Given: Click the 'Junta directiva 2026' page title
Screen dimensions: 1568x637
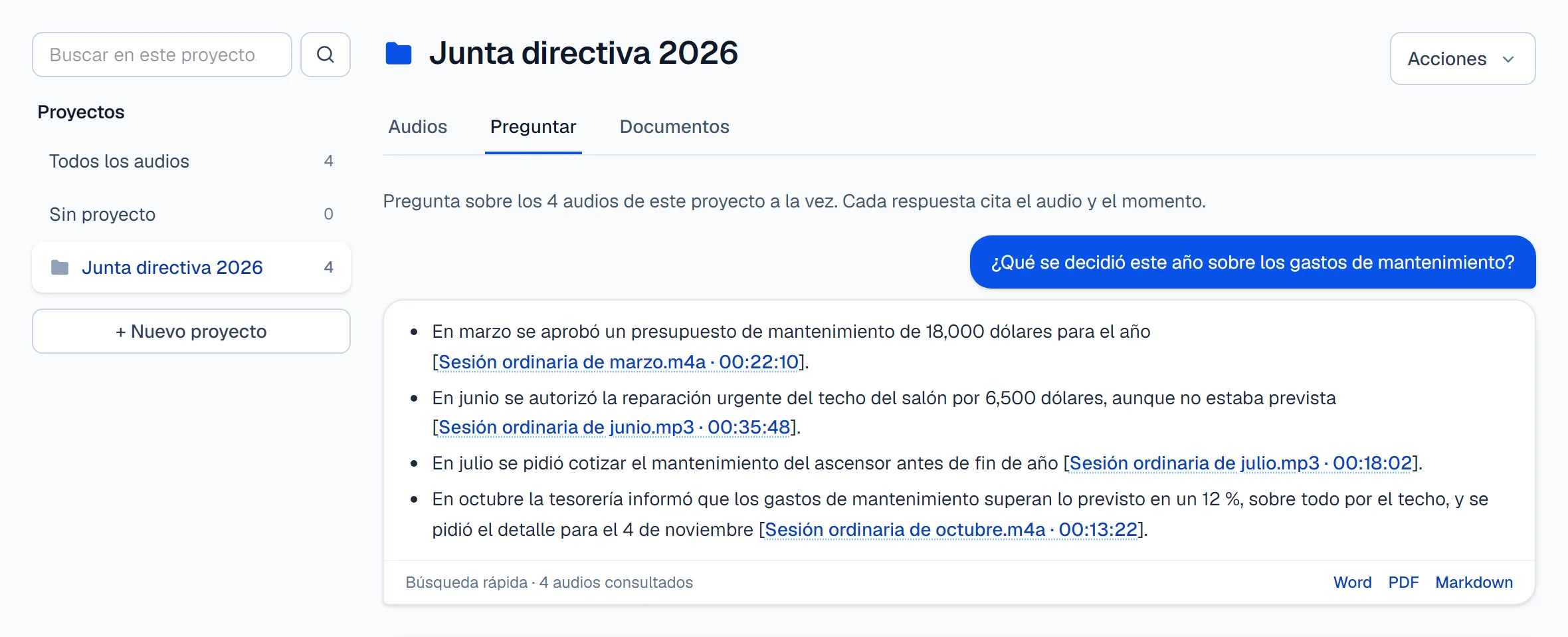Looking at the screenshot, I should click(583, 53).
